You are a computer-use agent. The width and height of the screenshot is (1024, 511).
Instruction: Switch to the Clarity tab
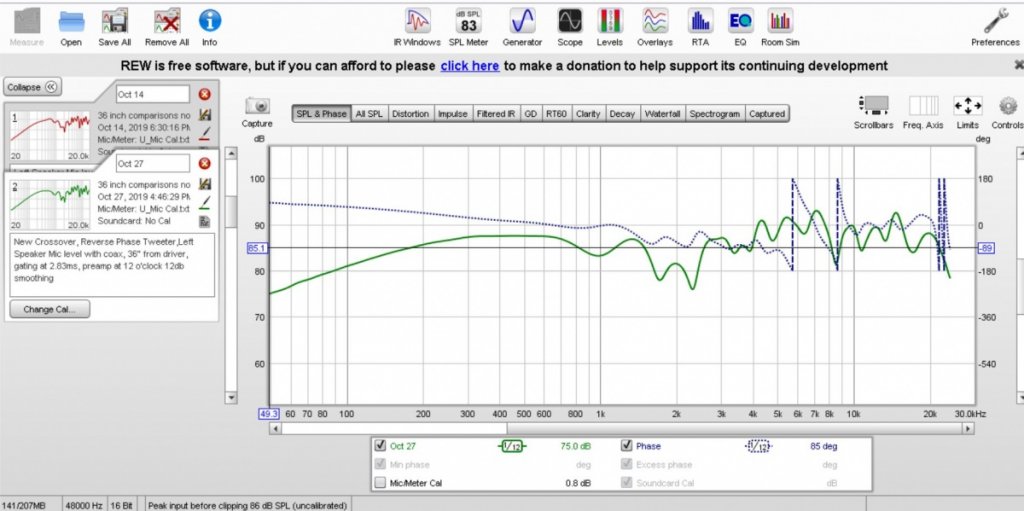point(588,114)
